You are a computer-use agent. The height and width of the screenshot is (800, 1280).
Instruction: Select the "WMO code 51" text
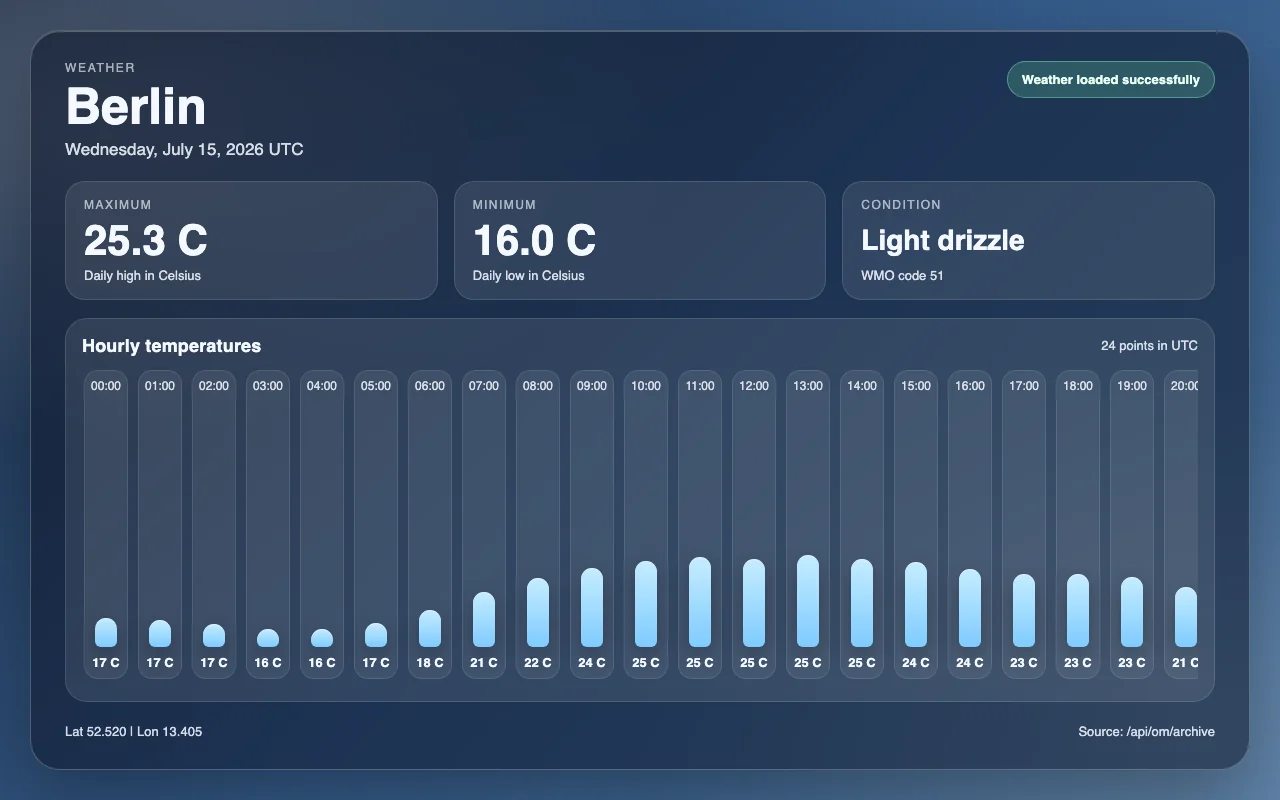coord(902,276)
